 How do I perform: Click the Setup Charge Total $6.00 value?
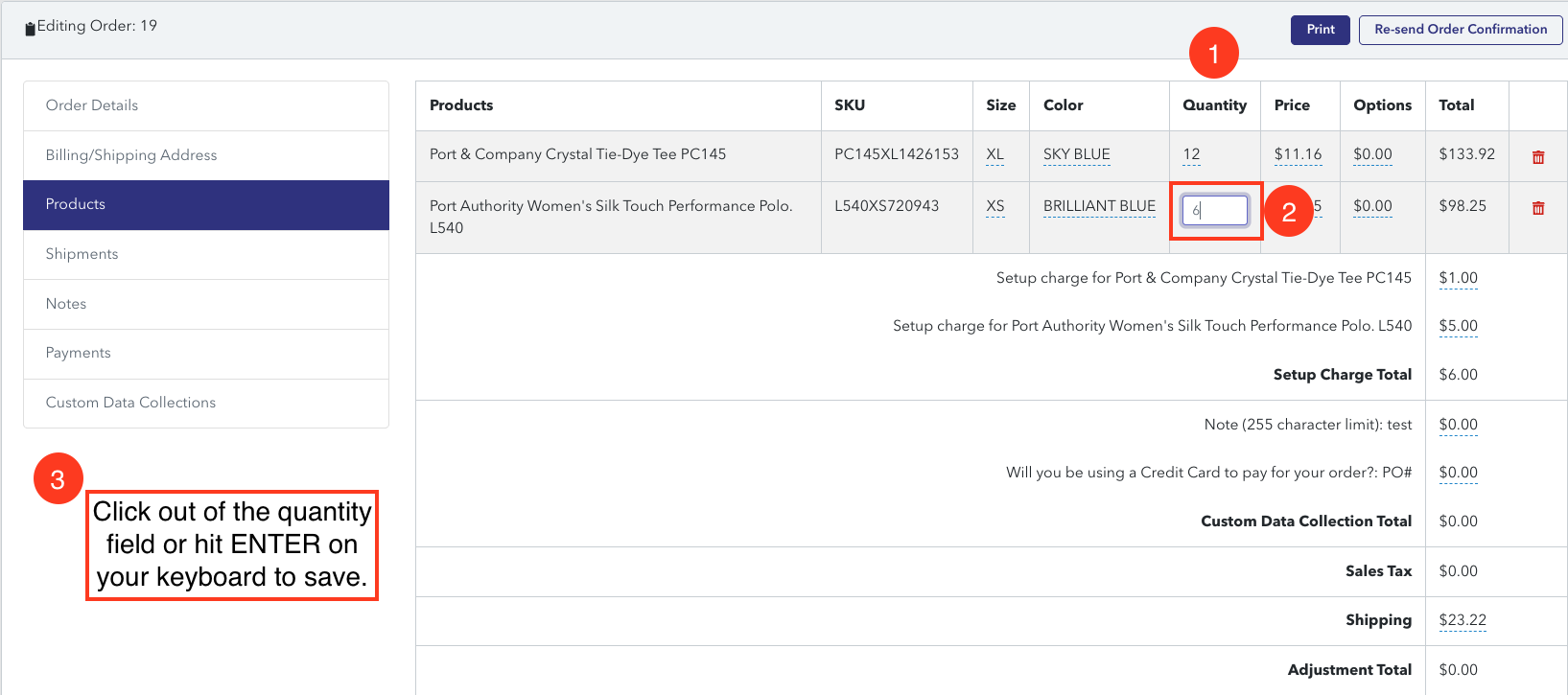(1458, 375)
